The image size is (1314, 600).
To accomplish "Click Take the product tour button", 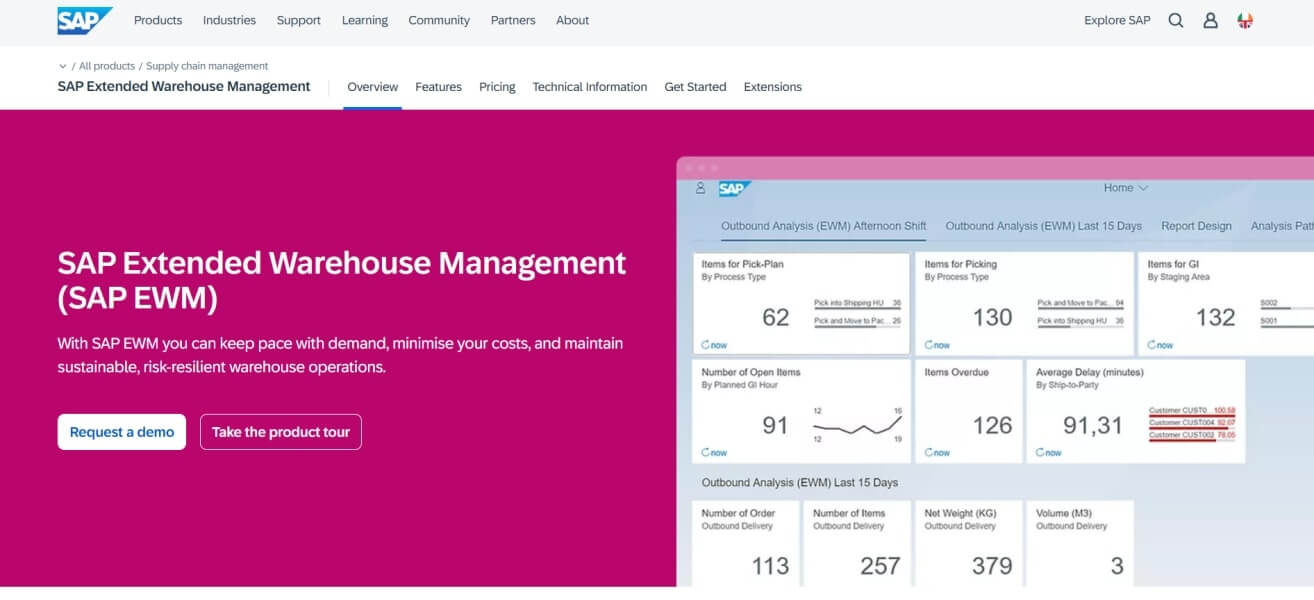I will tap(281, 432).
